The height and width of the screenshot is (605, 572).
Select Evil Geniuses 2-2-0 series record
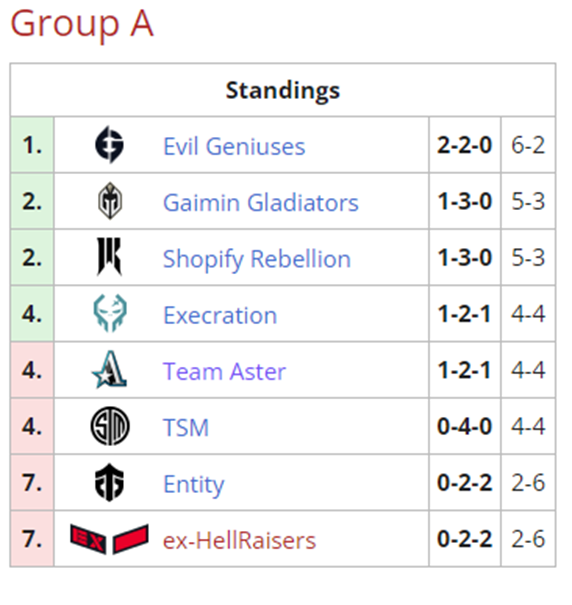pyautogui.click(x=465, y=145)
